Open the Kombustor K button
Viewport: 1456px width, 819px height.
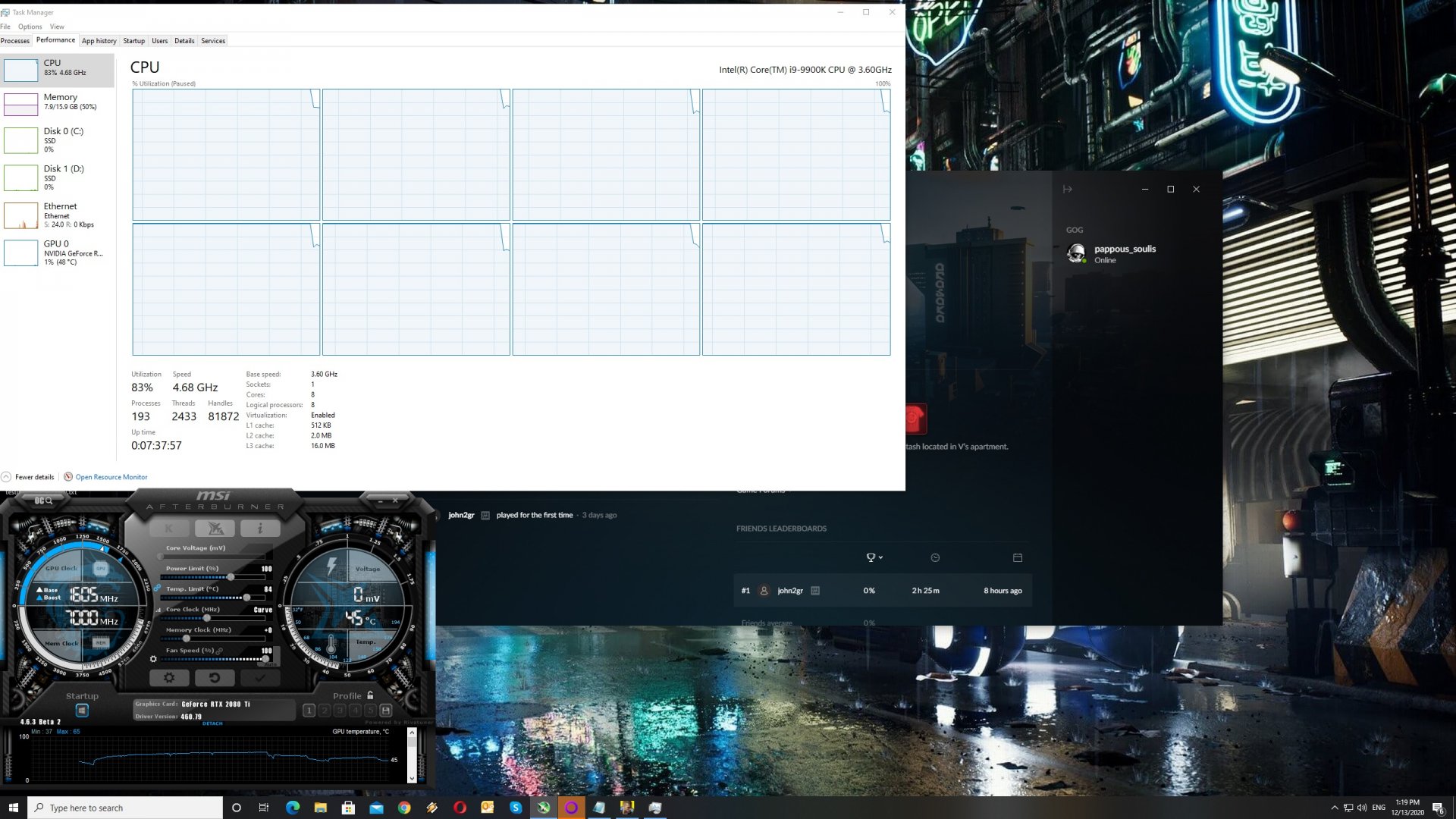coord(169,529)
